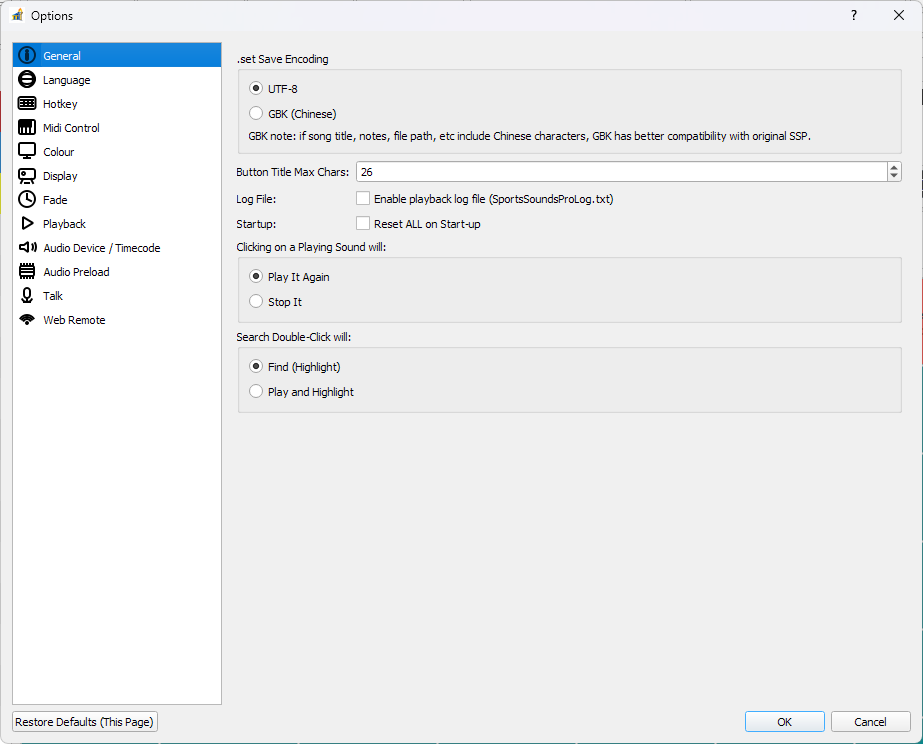Viewport: 923px width, 744px height.
Task: Click the OK button
Action: [x=784, y=721]
